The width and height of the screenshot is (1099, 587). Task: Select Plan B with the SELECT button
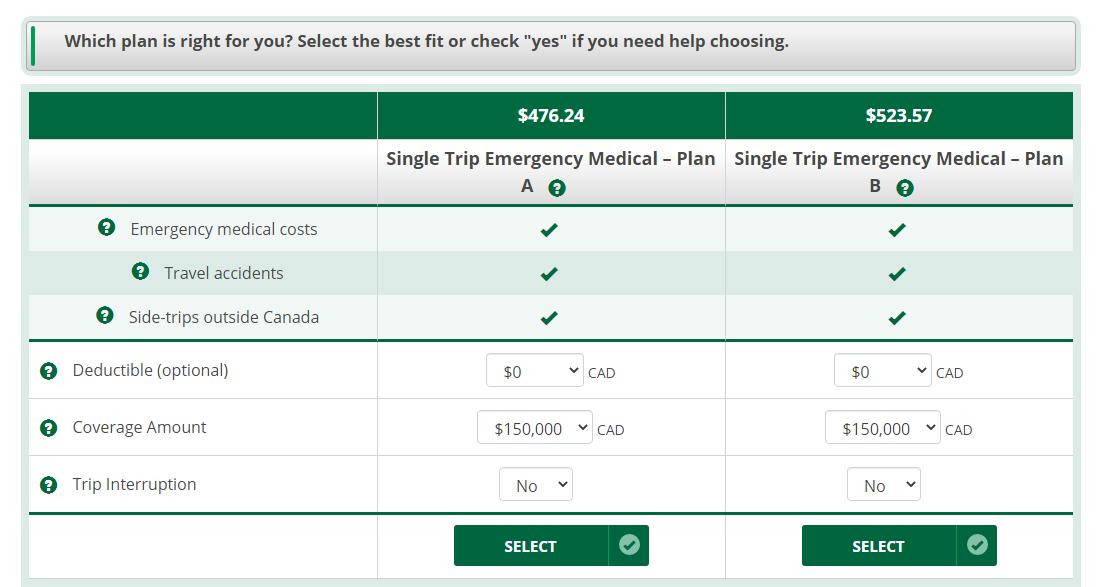899,546
